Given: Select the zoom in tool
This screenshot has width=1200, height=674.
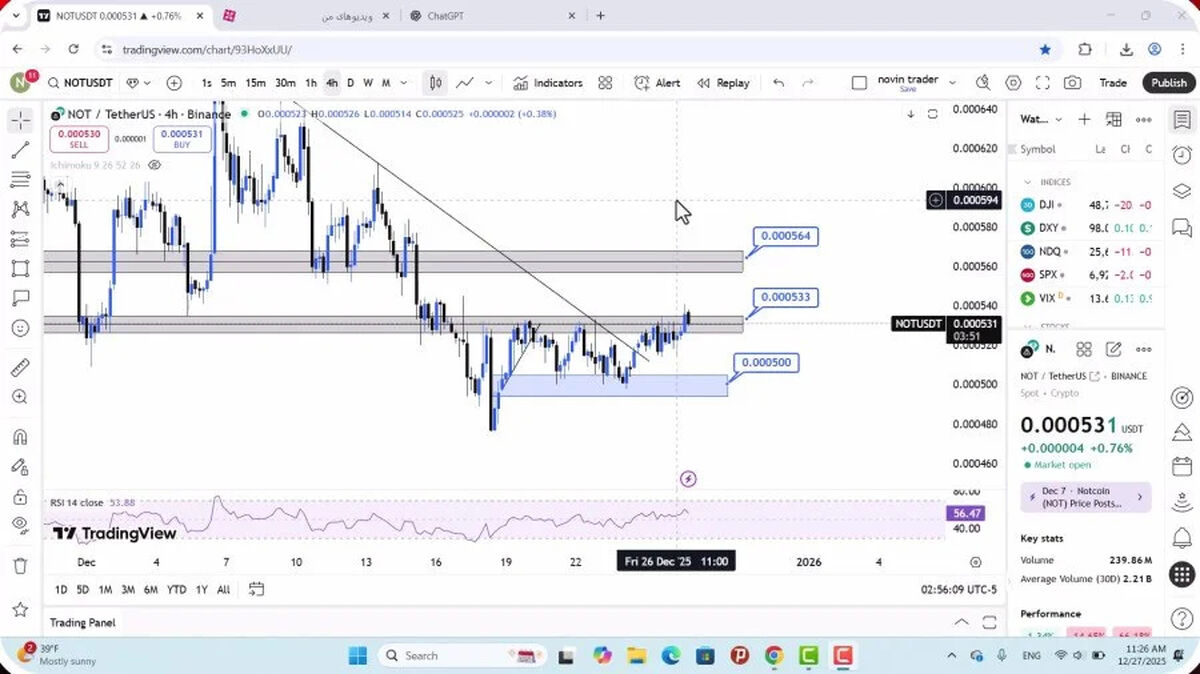Looking at the screenshot, I should (20, 397).
